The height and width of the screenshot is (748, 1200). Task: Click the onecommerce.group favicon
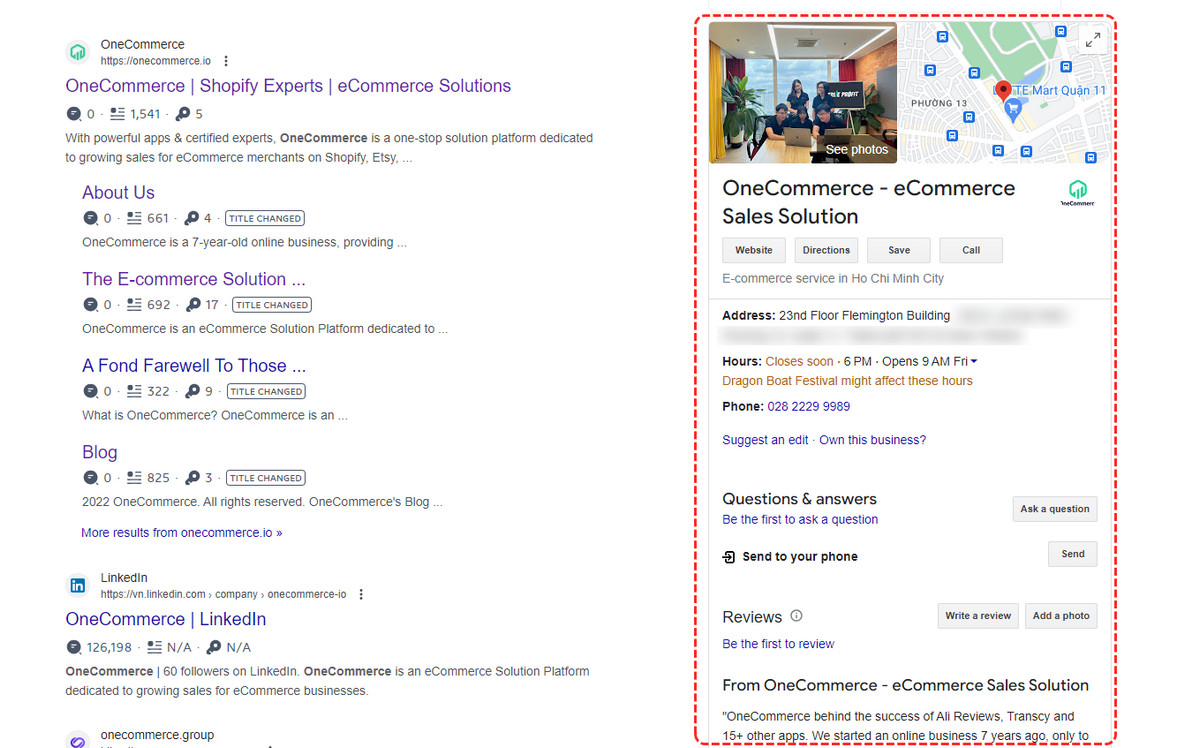[x=77, y=741]
